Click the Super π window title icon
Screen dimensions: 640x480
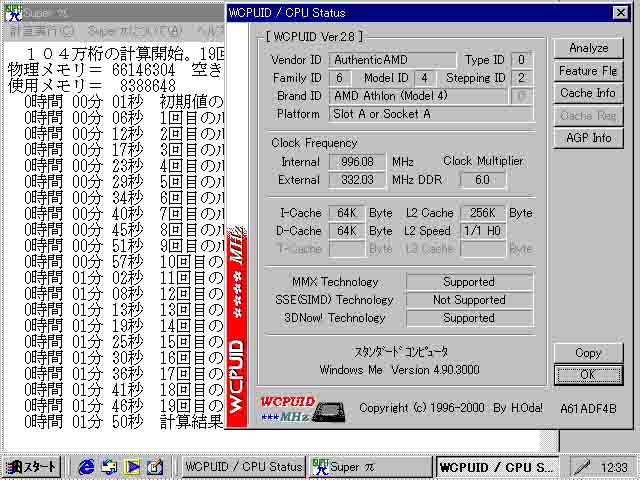click(13, 13)
